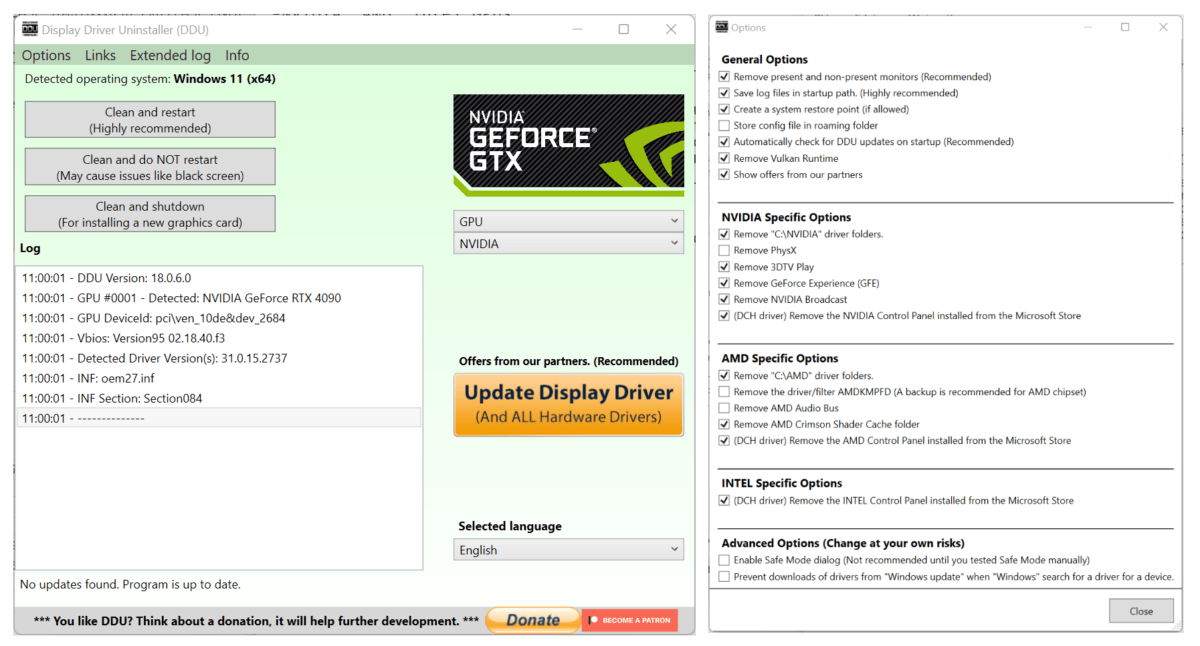Click Clean and restart button

[x=150, y=120]
